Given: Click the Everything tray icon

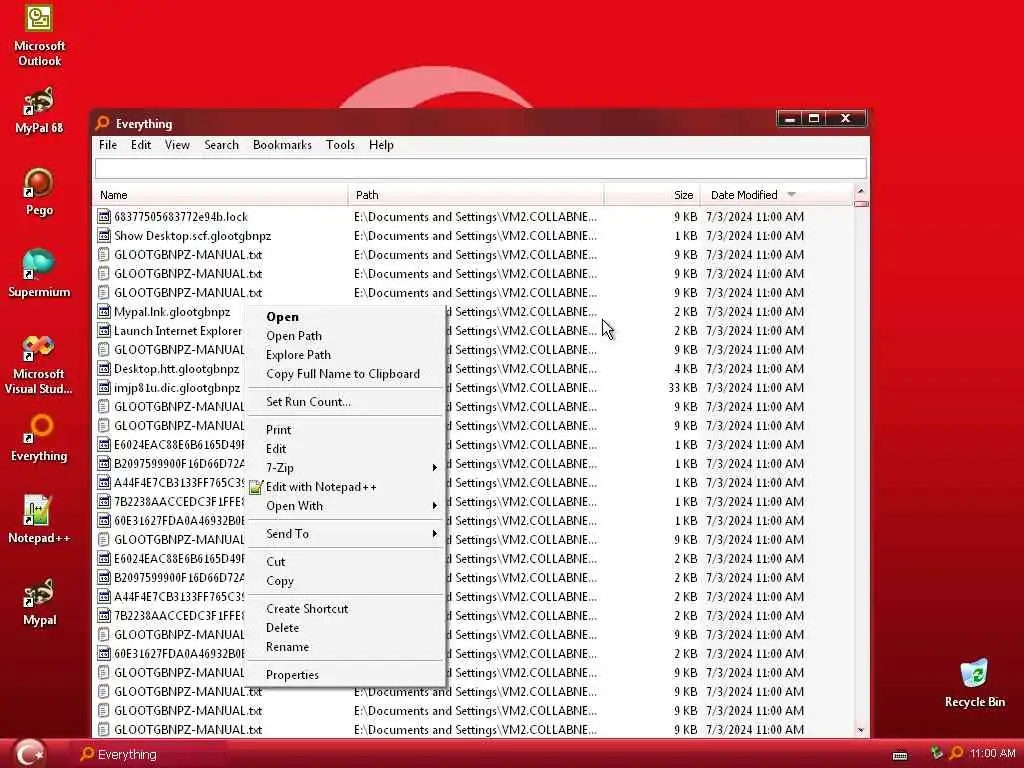Looking at the screenshot, I should pos(956,754).
